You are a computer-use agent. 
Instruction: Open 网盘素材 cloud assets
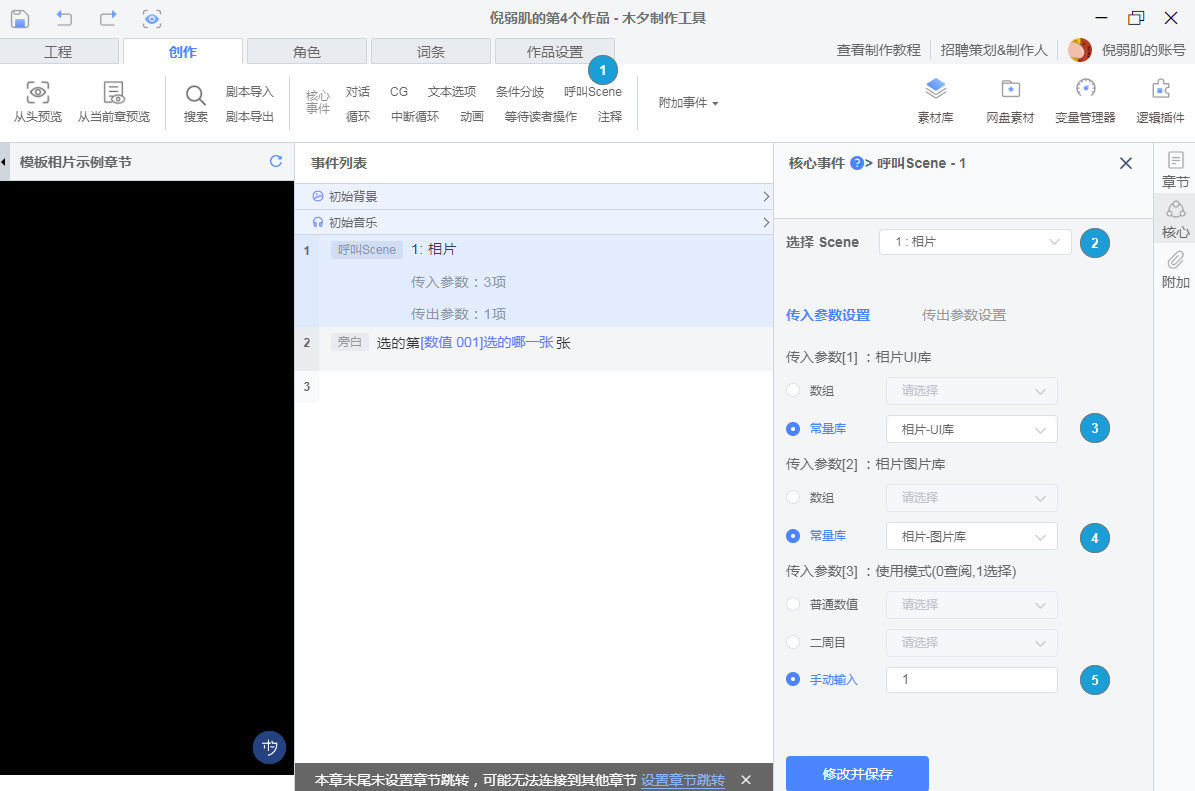pyautogui.click(x=1010, y=101)
